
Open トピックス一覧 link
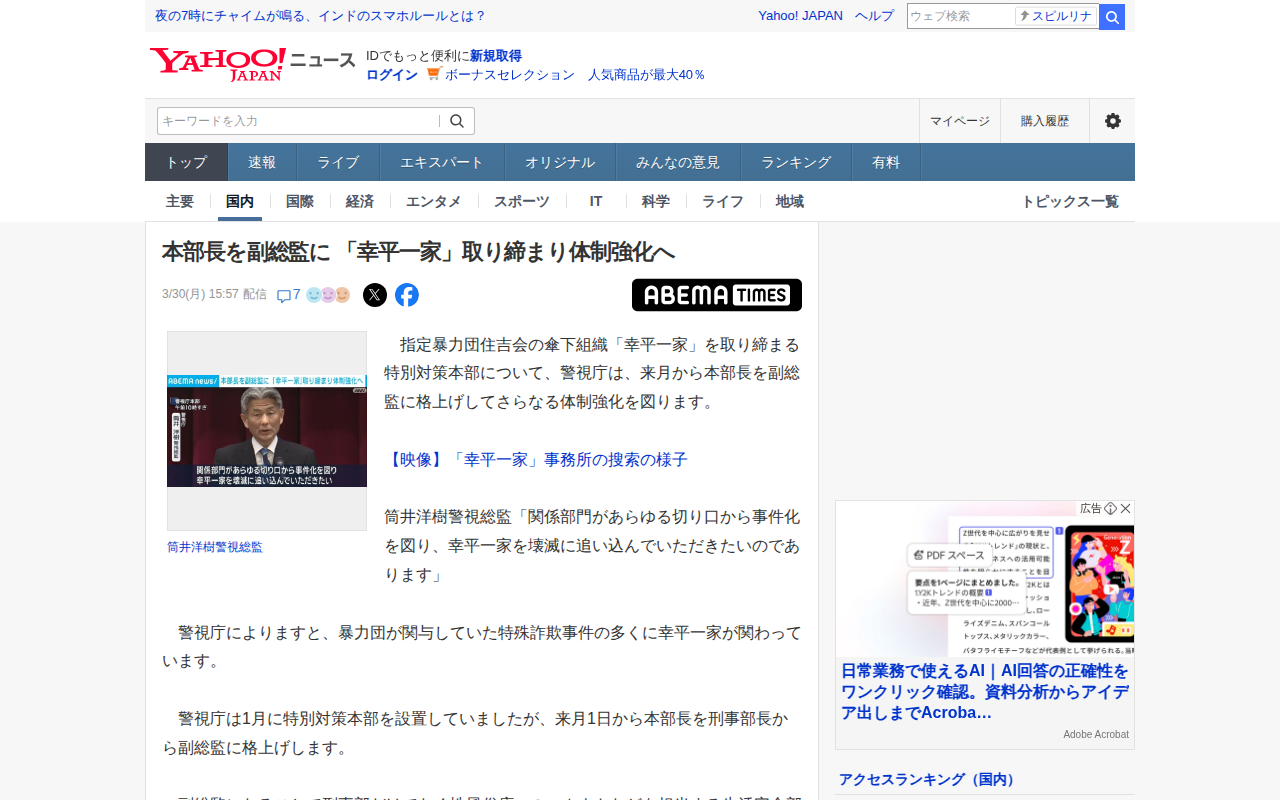(x=1069, y=201)
